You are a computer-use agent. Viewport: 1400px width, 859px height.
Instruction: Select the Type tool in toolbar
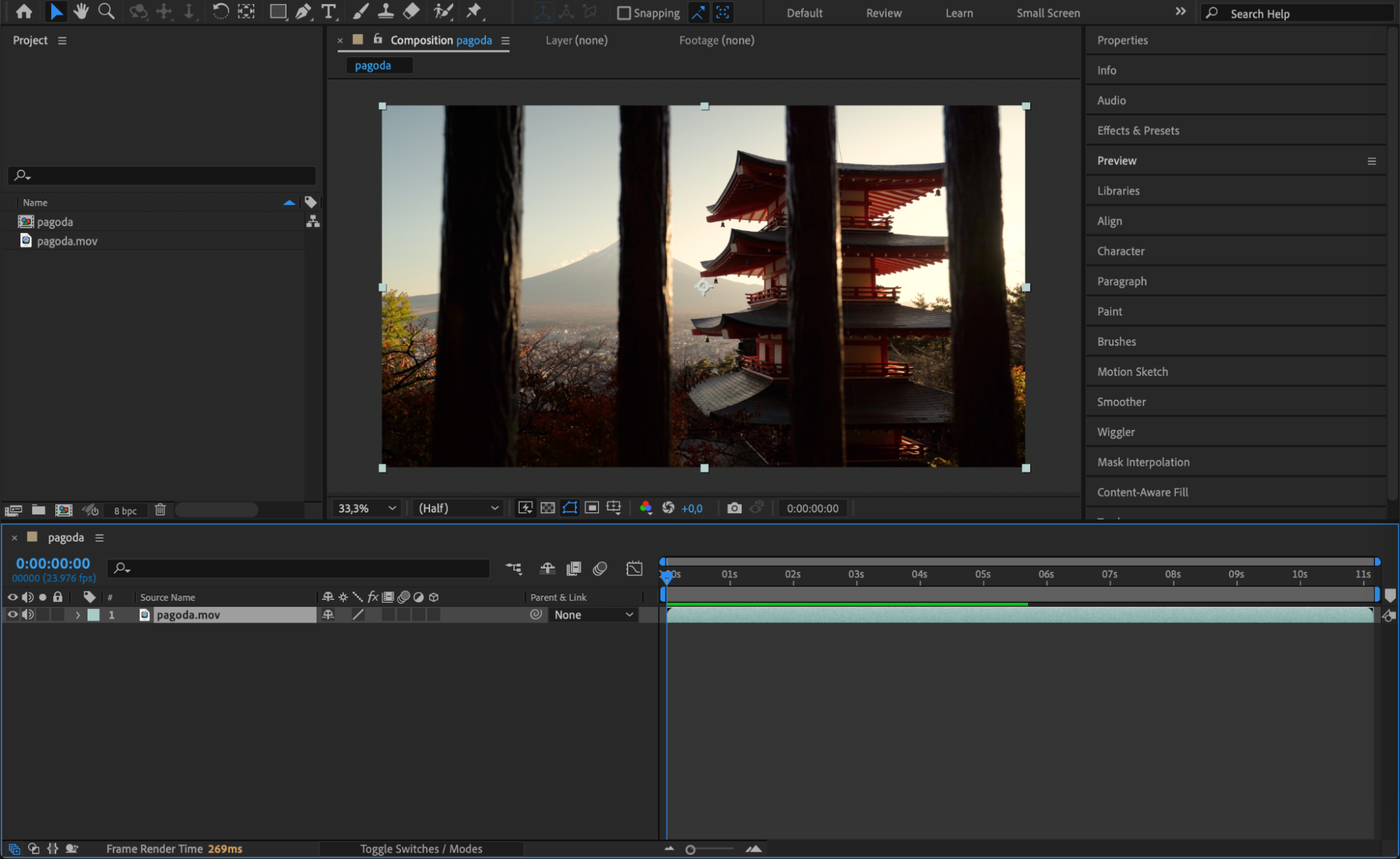(328, 11)
